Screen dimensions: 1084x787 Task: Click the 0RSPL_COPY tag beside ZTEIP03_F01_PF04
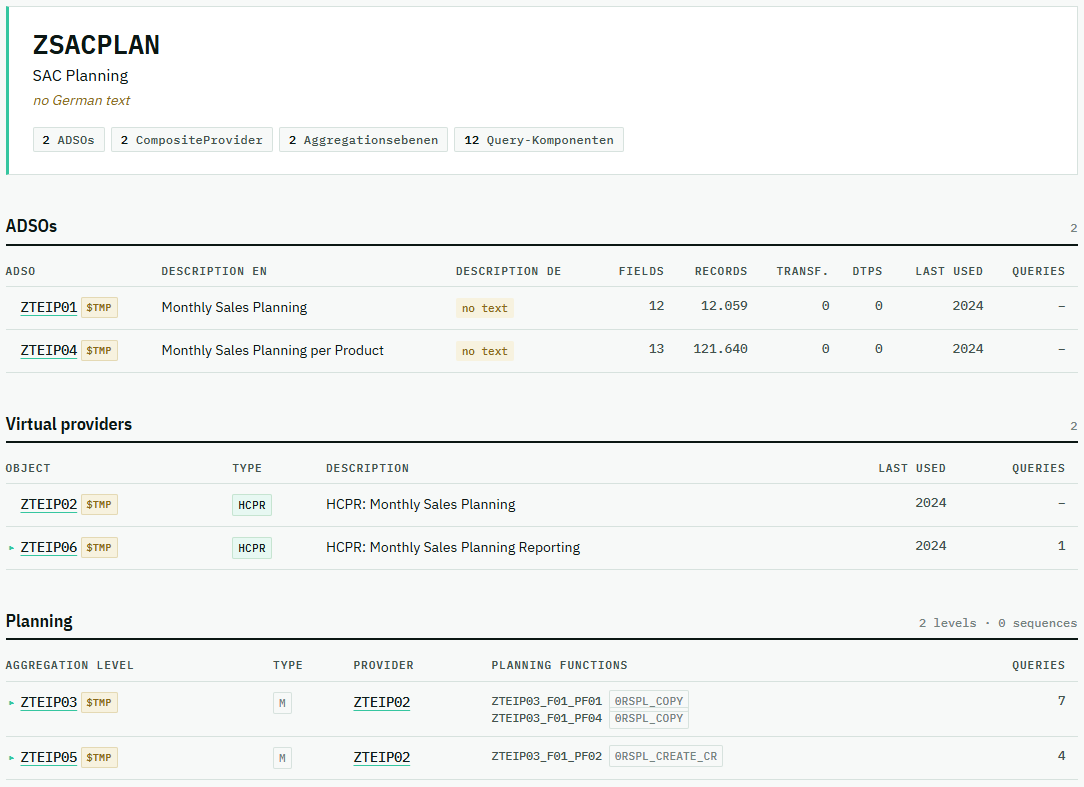[x=648, y=719]
